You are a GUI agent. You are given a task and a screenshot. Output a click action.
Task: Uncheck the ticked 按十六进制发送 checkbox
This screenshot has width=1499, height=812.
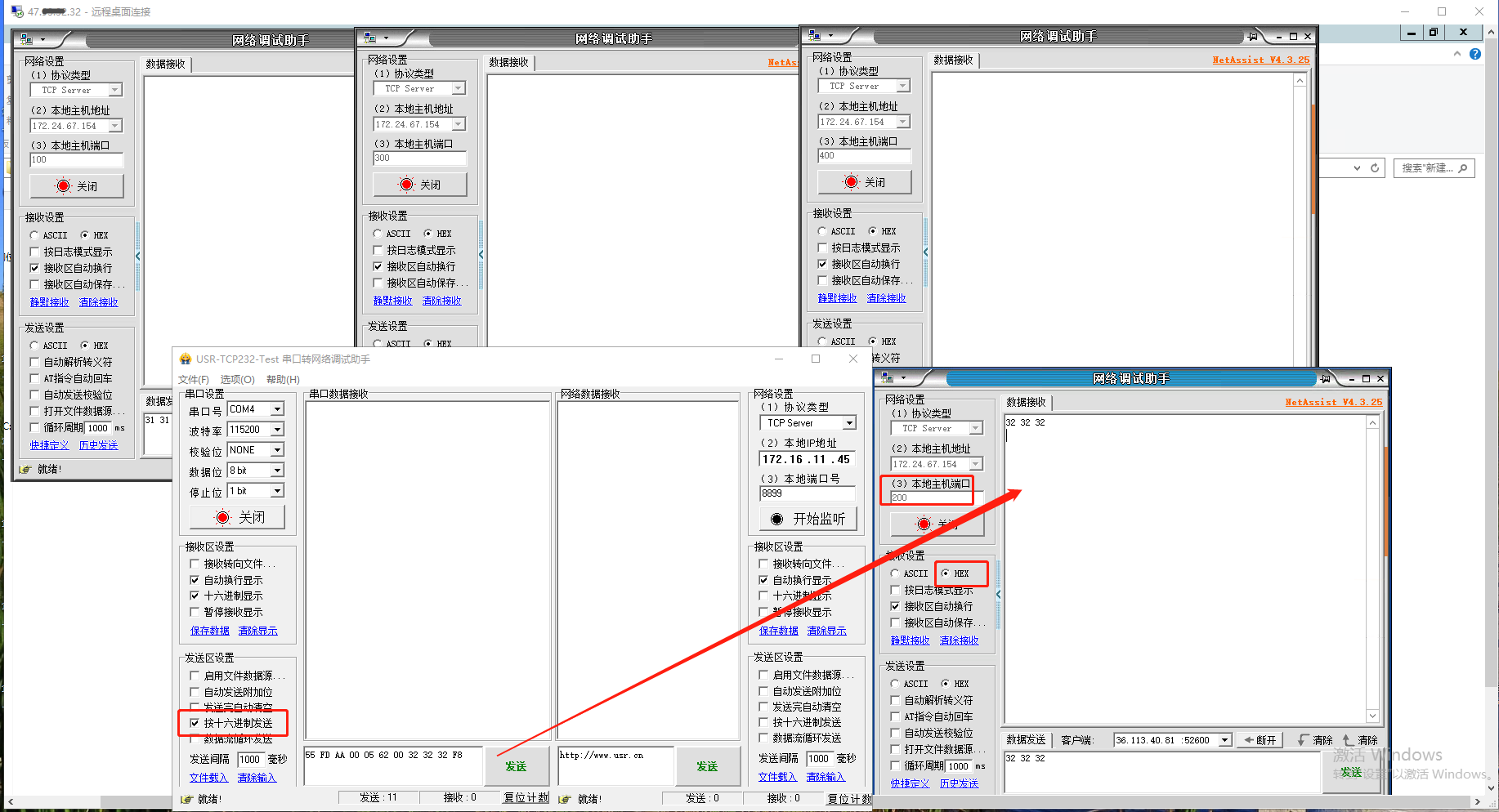(195, 723)
